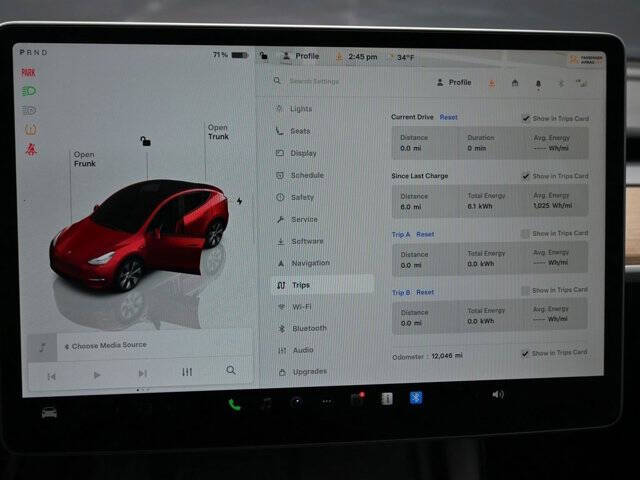Tap the network signal icon in settings header
Screen dimensions: 640x480
click(x=582, y=83)
